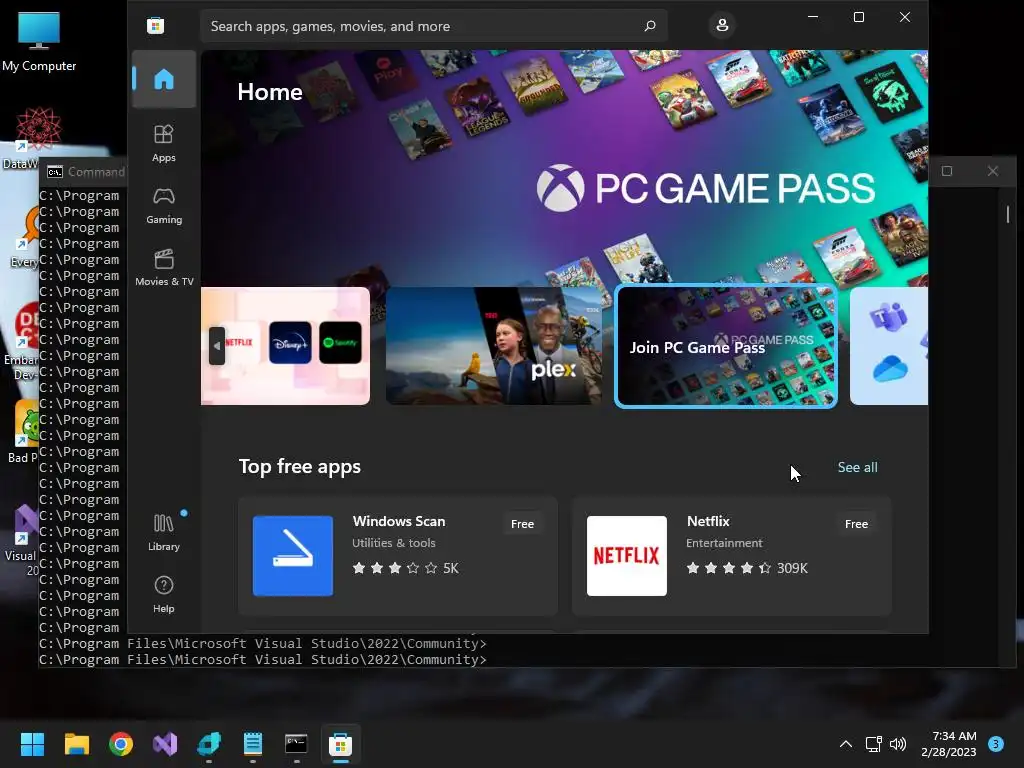Close the Command Prompt window

pyautogui.click(x=993, y=171)
